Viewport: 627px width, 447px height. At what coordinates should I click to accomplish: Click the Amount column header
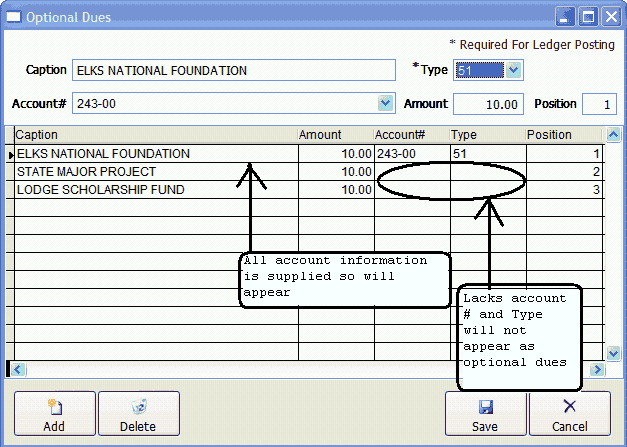pyautogui.click(x=335, y=135)
